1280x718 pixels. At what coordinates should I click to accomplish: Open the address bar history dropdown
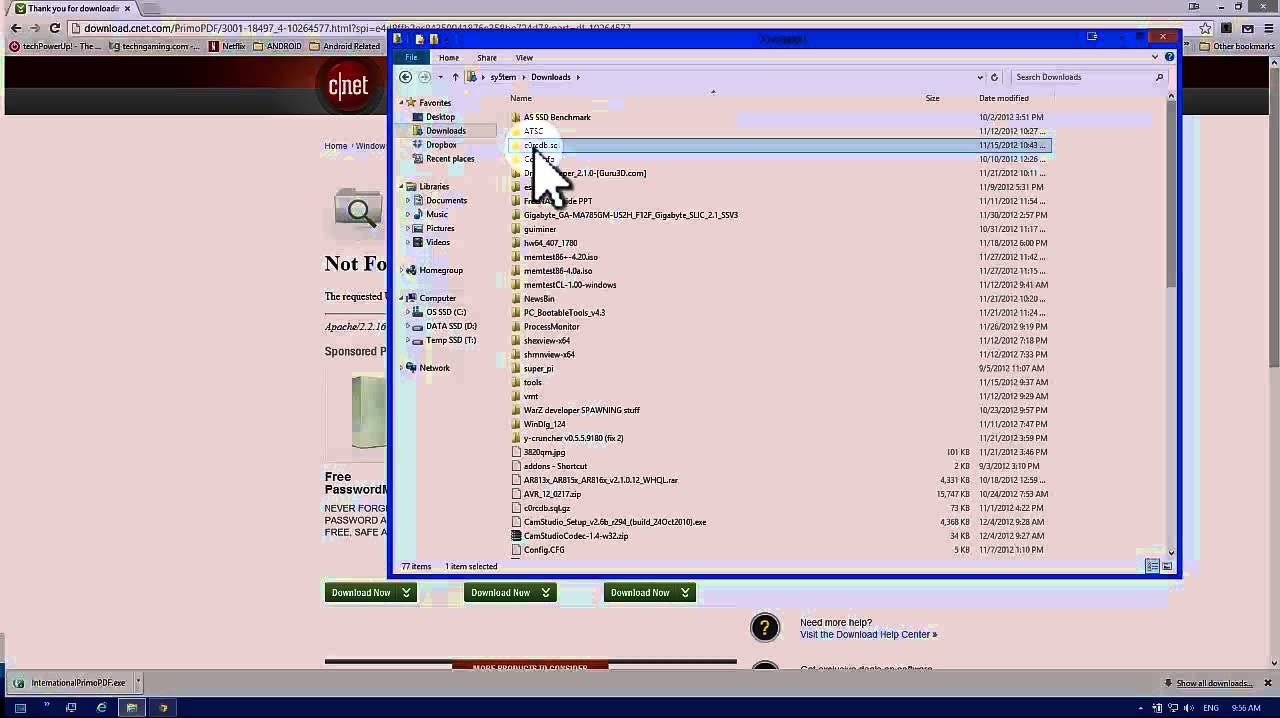[x=979, y=77]
